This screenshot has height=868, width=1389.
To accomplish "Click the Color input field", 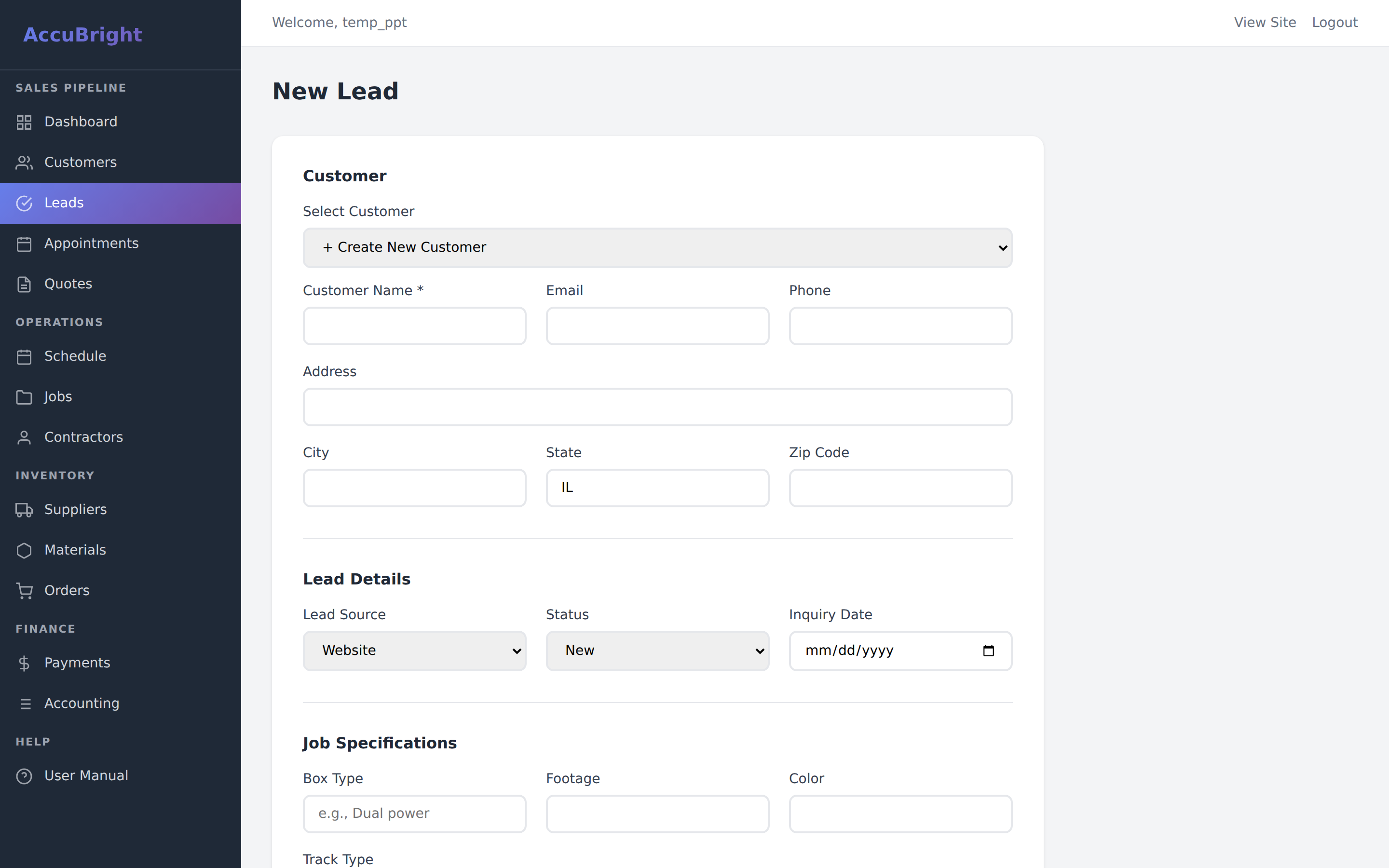I will pos(899,814).
